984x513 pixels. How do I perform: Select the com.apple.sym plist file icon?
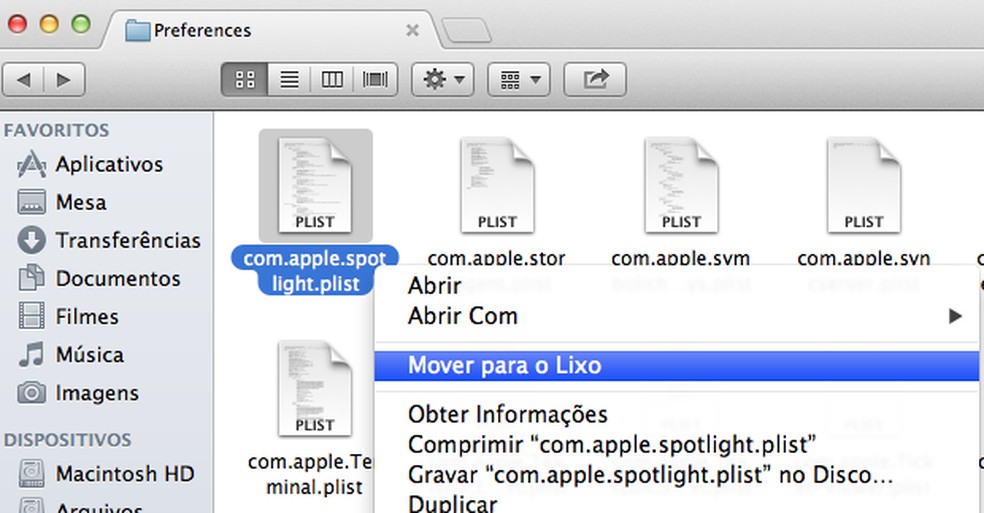pyautogui.click(x=681, y=186)
